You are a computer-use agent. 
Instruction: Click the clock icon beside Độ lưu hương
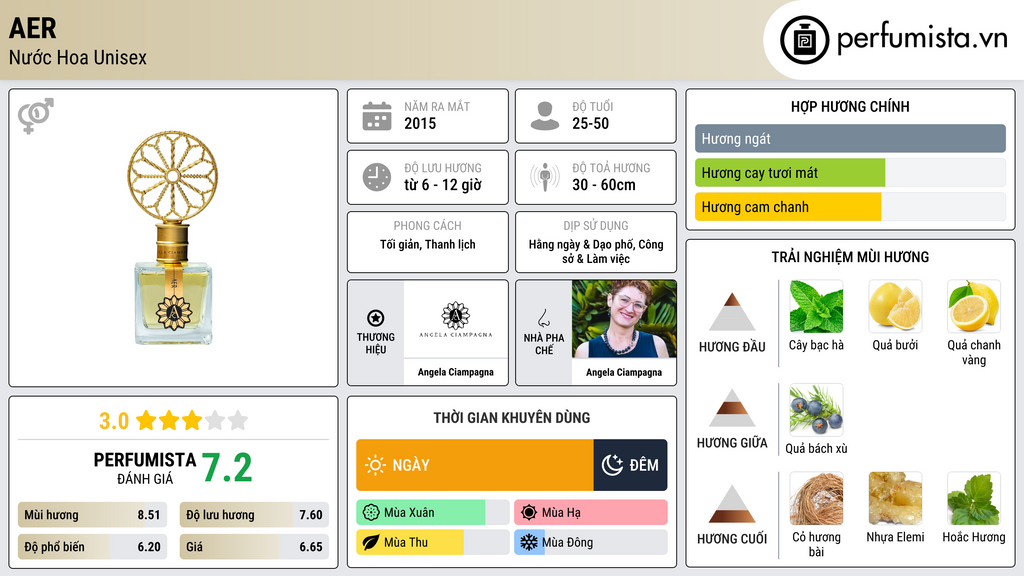point(377,177)
